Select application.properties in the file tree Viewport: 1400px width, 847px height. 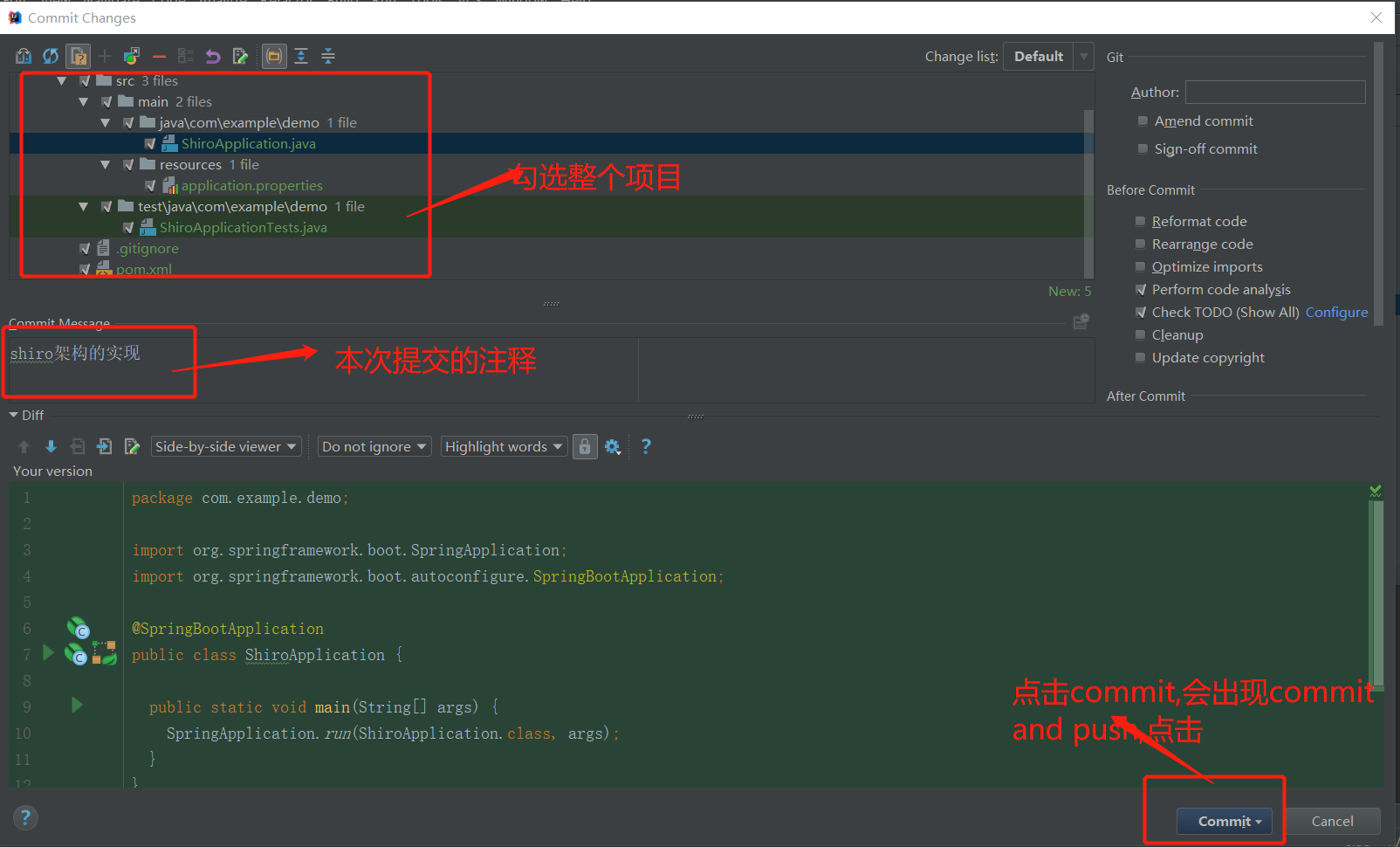point(251,186)
